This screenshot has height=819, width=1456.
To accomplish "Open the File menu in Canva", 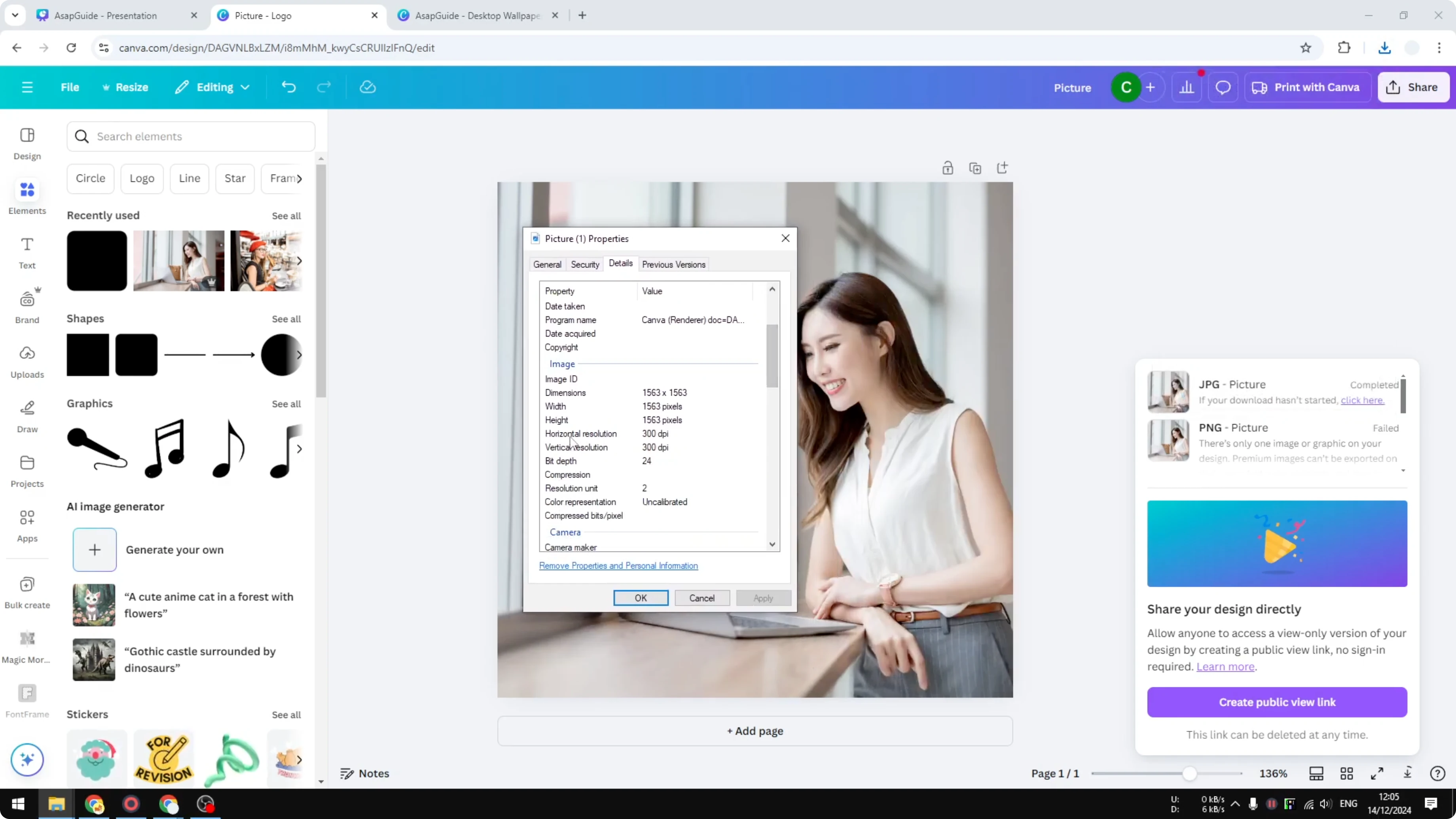I will [x=70, y=87].
